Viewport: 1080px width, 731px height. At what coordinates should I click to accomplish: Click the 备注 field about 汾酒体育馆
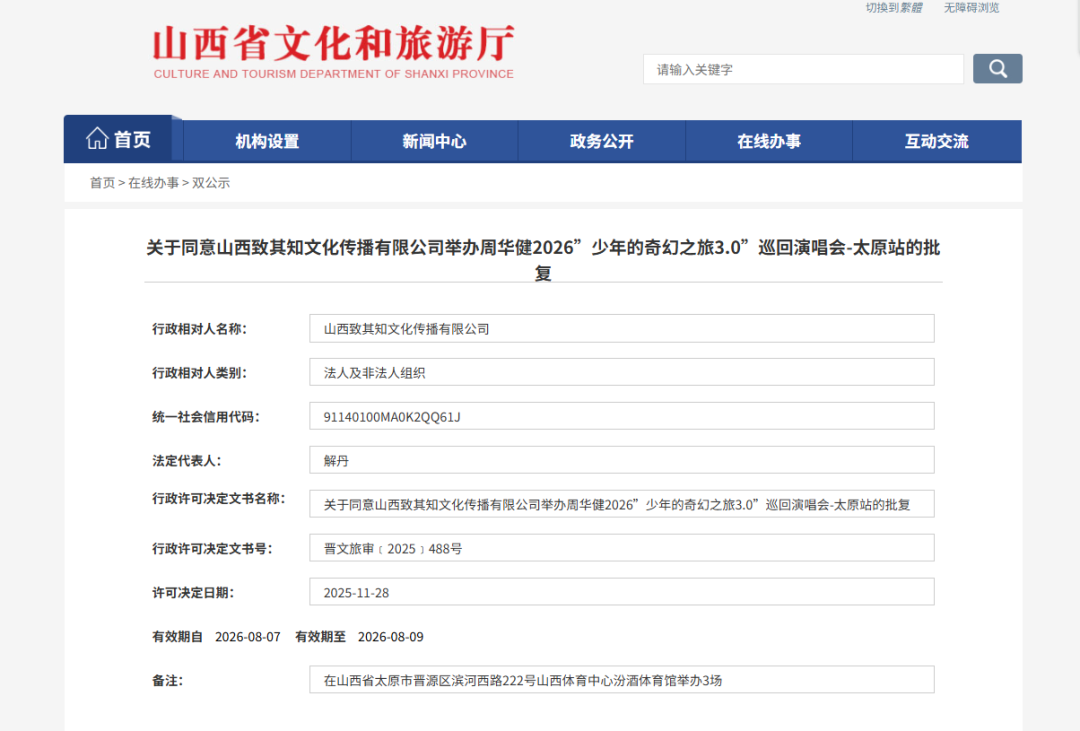(622, 679)
